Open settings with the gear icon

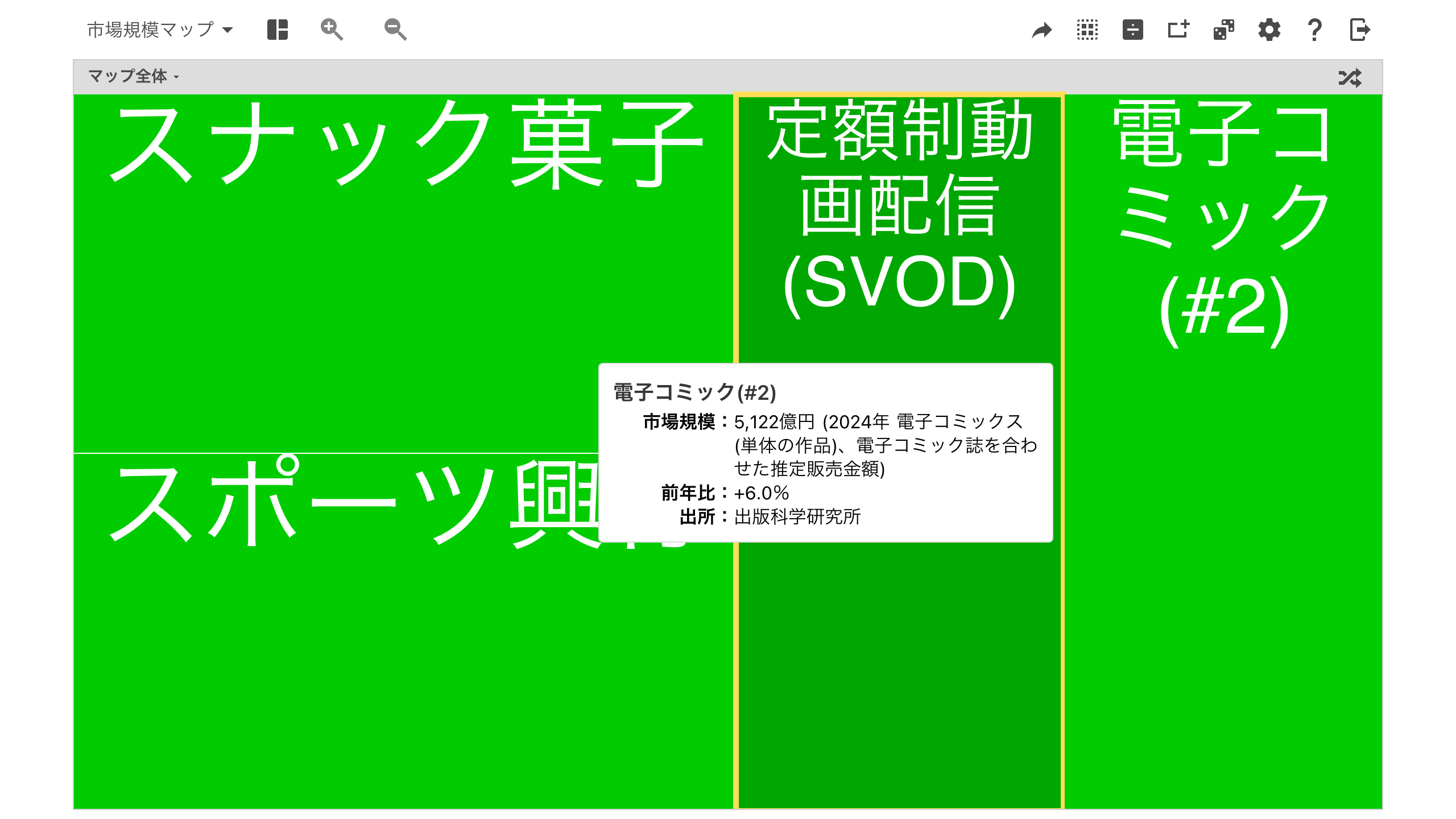tap(1269, 30)
